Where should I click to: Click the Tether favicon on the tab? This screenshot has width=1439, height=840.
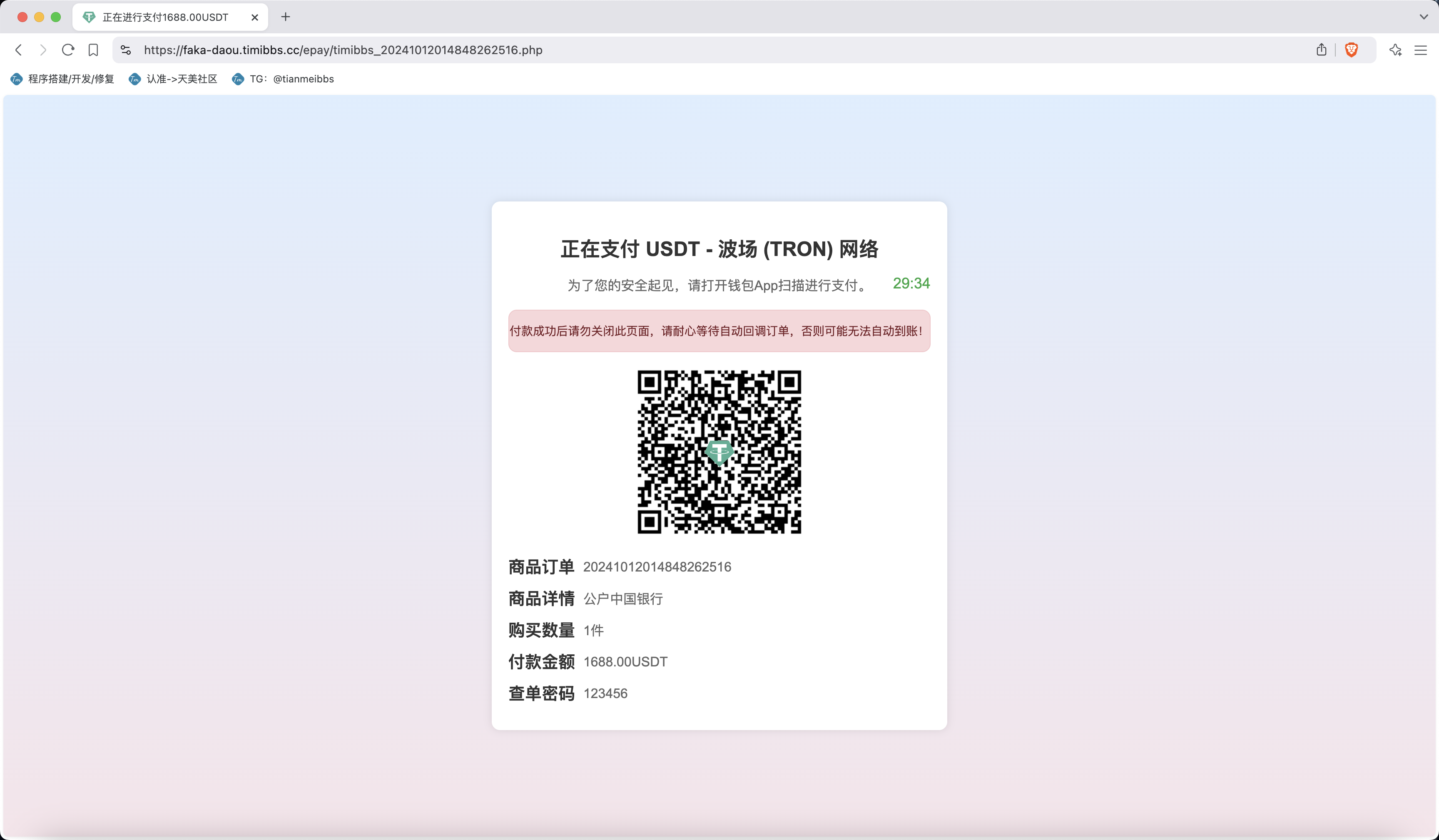tap(89, 17)
